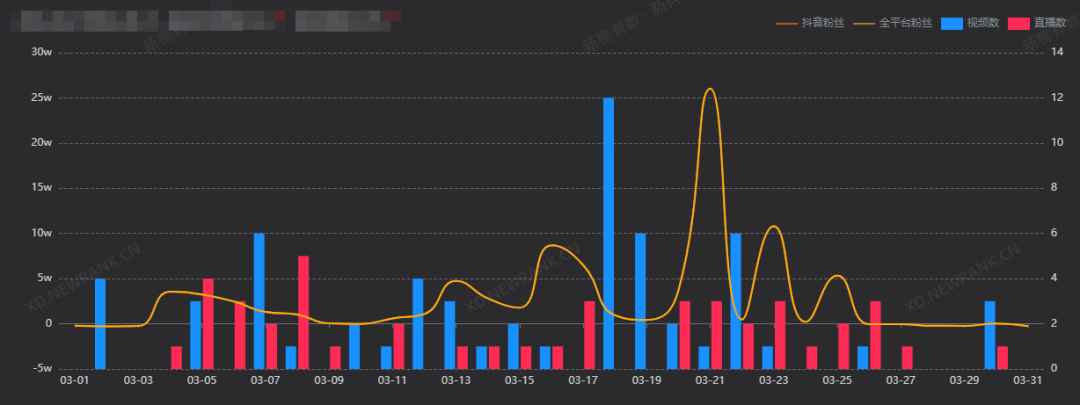Click x-axis date label 03-11
Screen dimensions: 1080x405
click(392, 380)
